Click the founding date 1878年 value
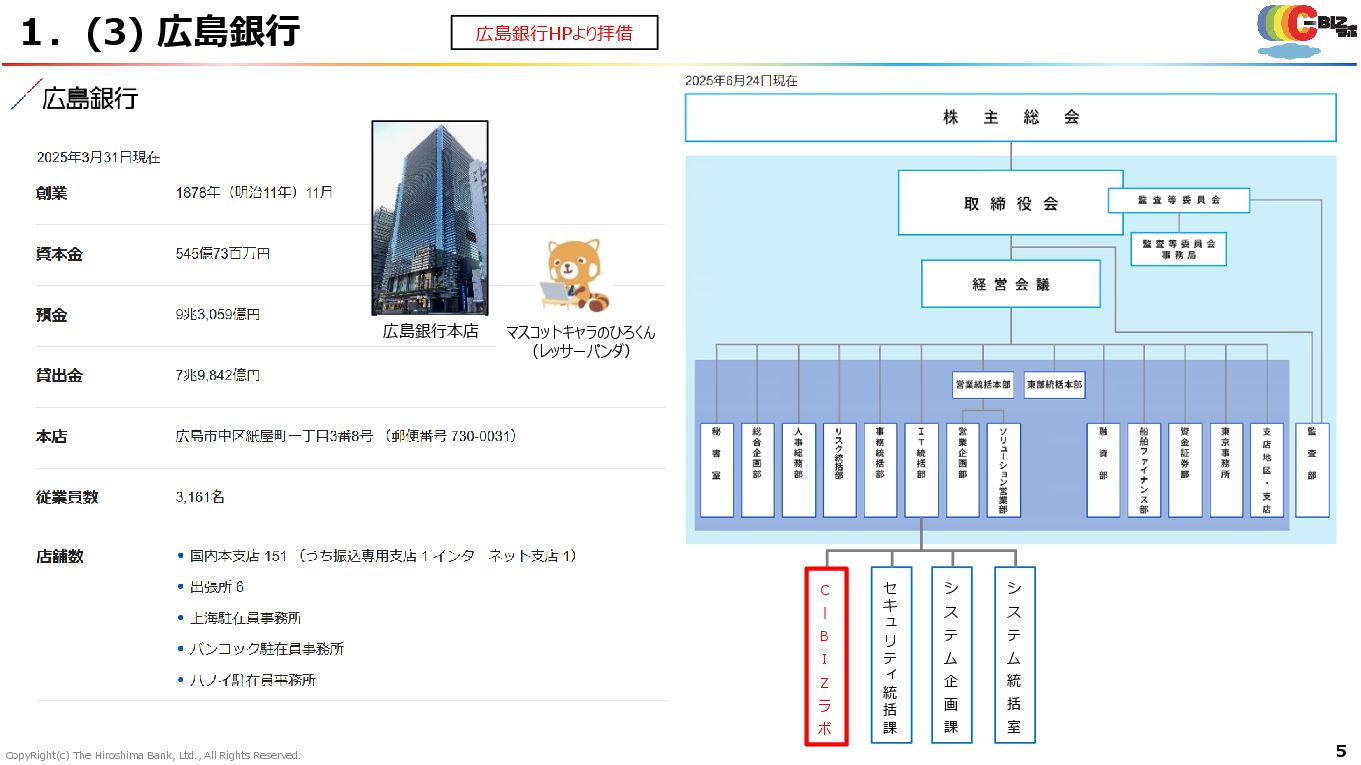This screenshot has height=765, width=1361. click(x=254, y=193)
